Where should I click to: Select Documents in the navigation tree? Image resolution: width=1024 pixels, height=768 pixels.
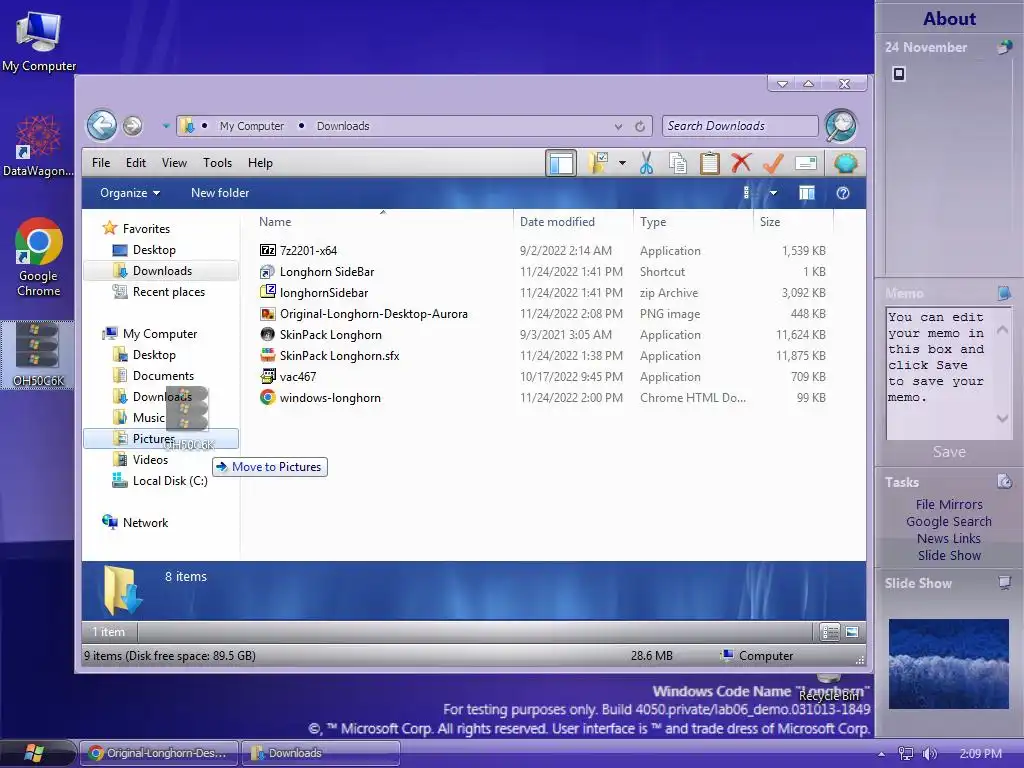coord(163,376)
